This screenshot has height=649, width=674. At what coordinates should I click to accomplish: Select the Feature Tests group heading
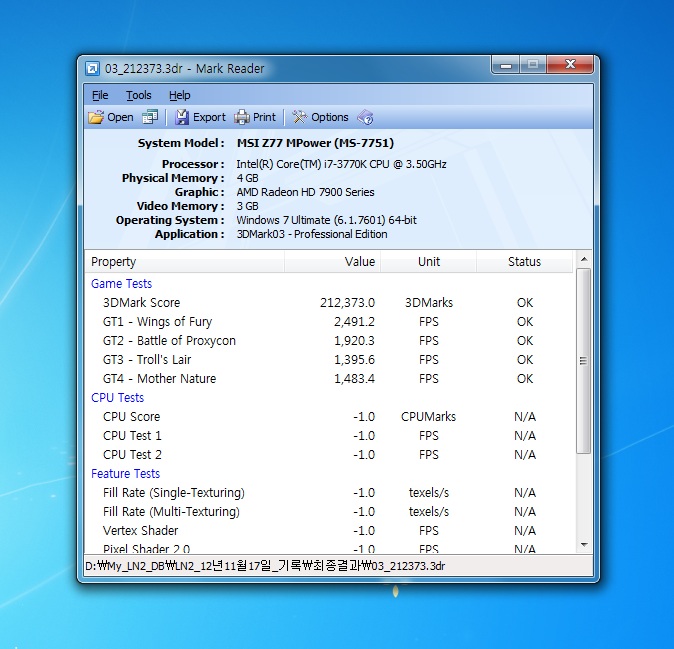[126, 474]
